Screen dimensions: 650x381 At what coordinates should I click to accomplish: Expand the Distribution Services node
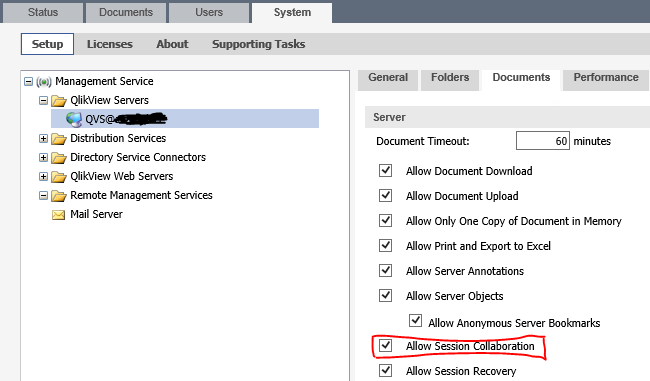click(43, 138)
